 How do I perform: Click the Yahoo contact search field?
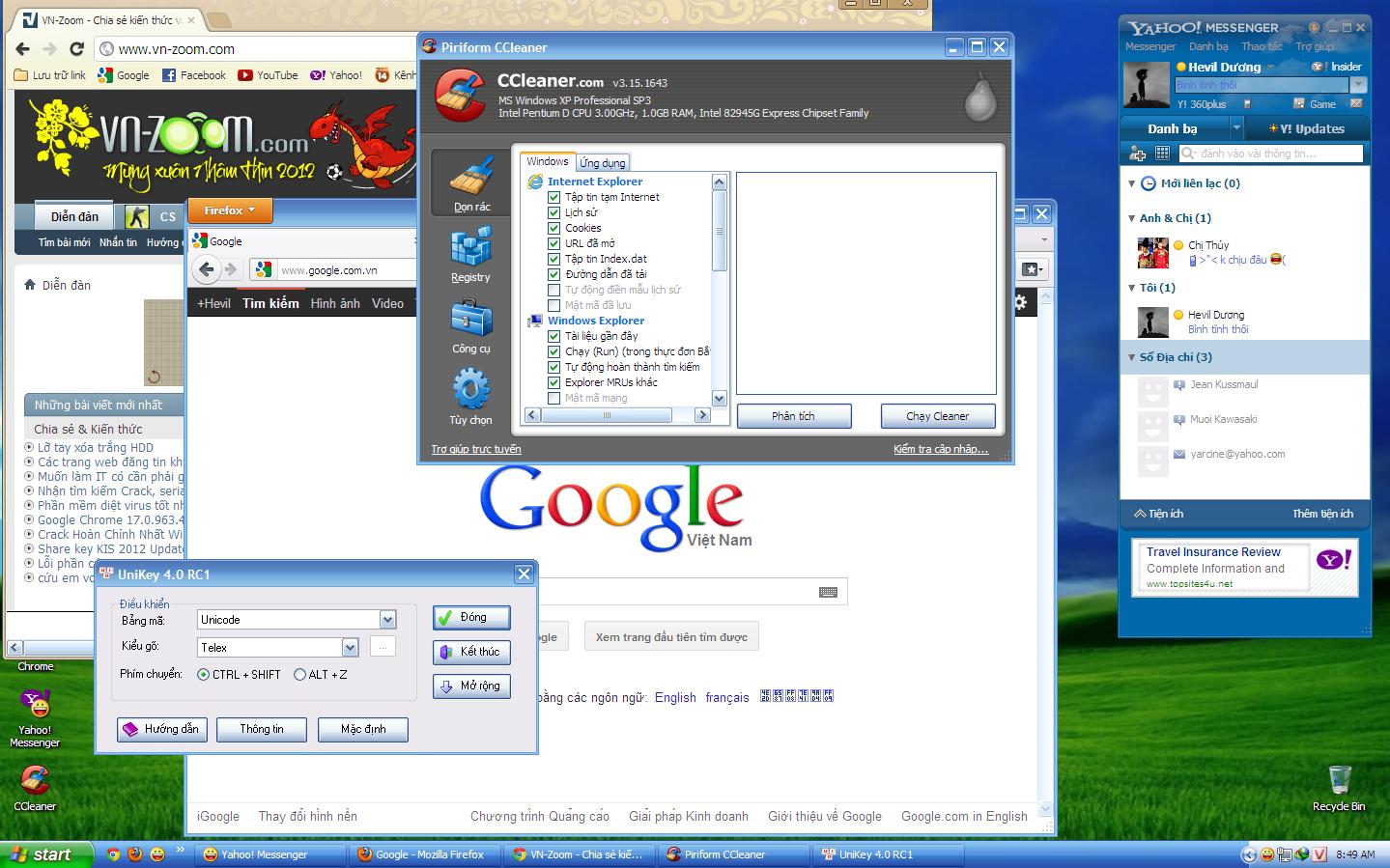pos(1270,154)
